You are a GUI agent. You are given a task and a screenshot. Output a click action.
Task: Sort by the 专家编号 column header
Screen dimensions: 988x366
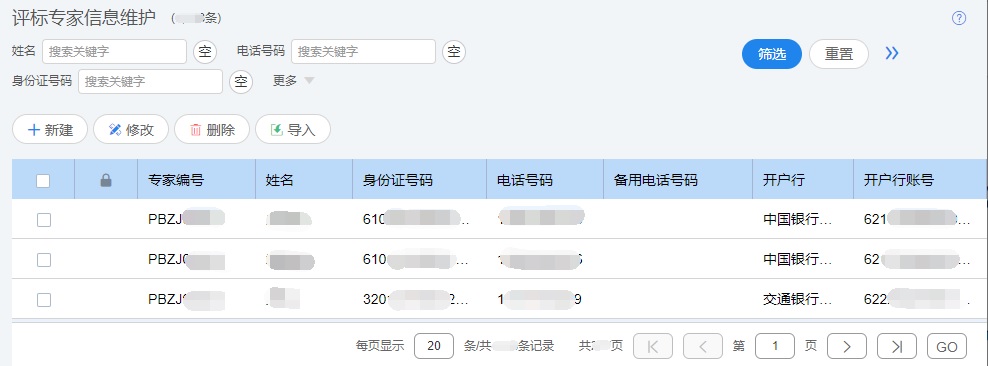pyautogui.click(x=176, y=180)
